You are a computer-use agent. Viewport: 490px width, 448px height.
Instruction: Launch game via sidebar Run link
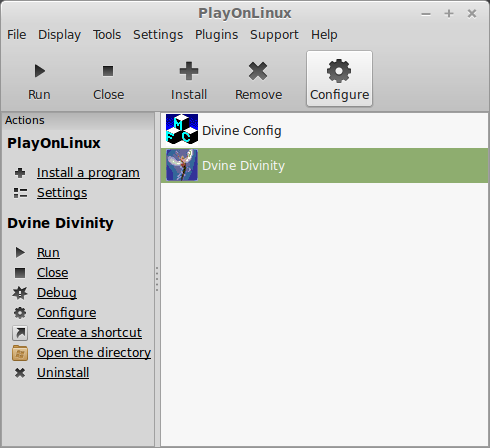[48, 253]
